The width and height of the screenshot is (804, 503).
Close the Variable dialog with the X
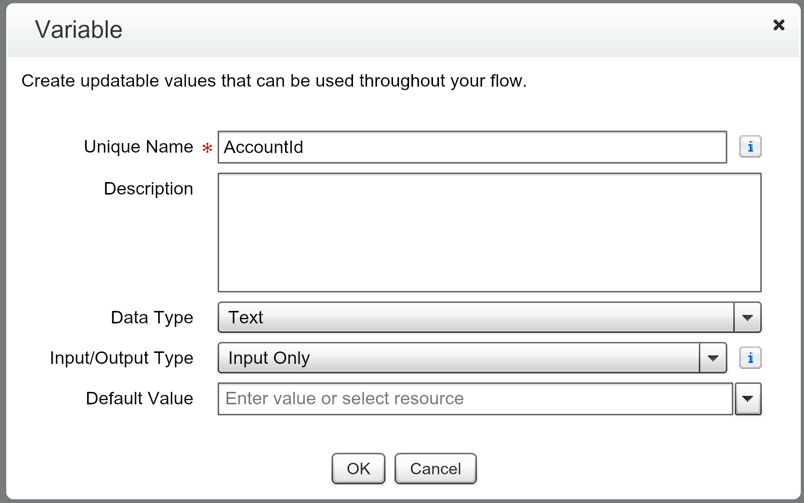[x=779, y=25]
